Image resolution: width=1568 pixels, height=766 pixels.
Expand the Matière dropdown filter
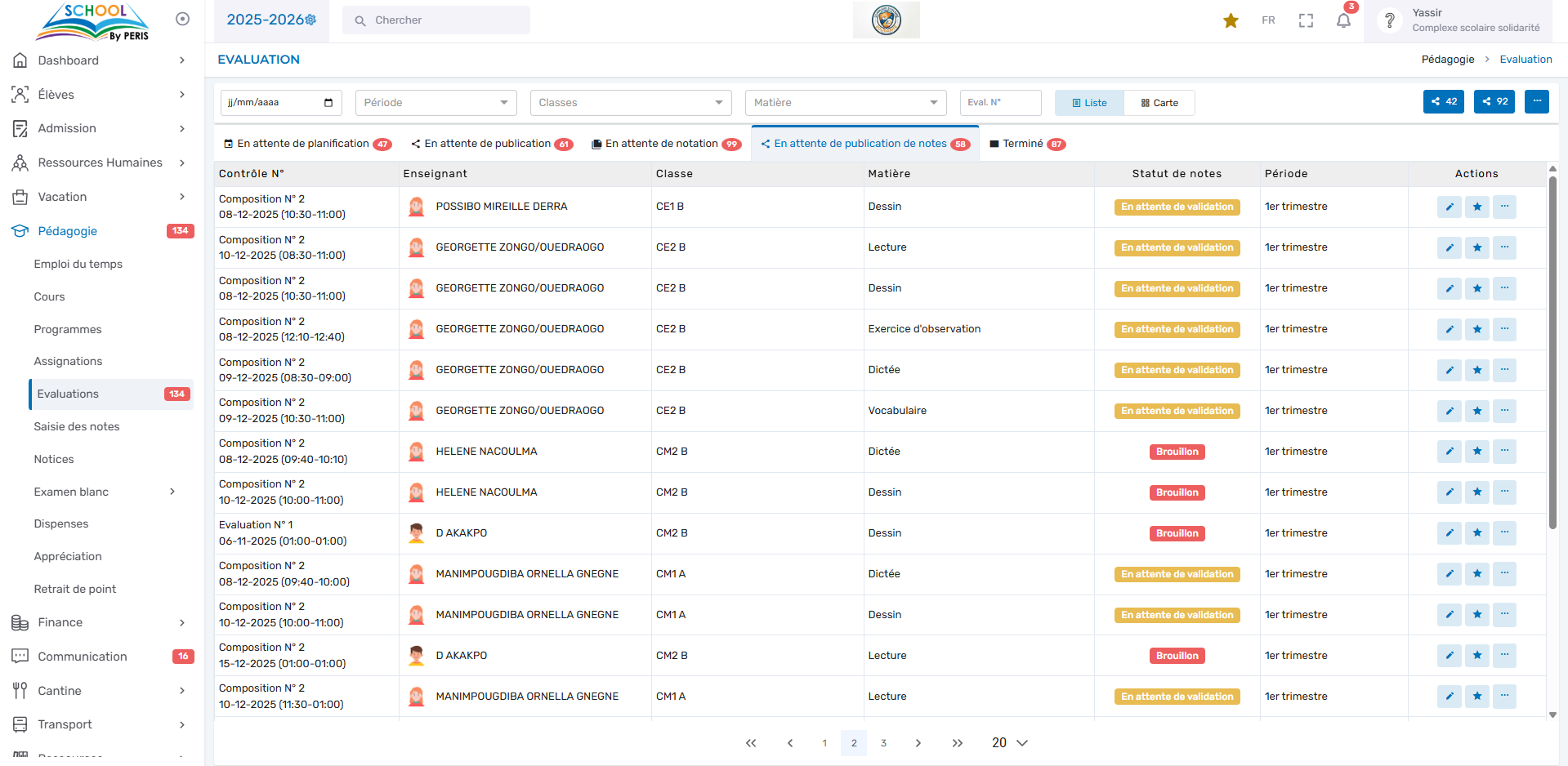pos(845,103)
